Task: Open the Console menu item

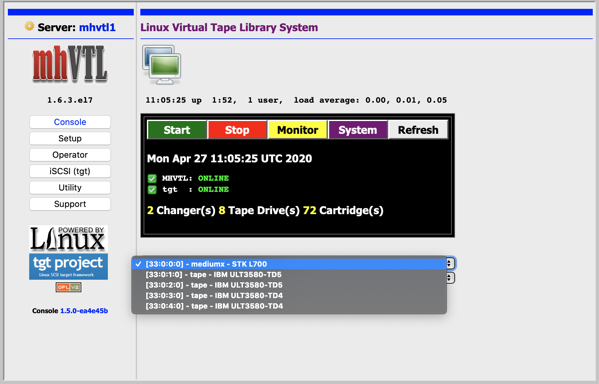Action: click(70, 122)
